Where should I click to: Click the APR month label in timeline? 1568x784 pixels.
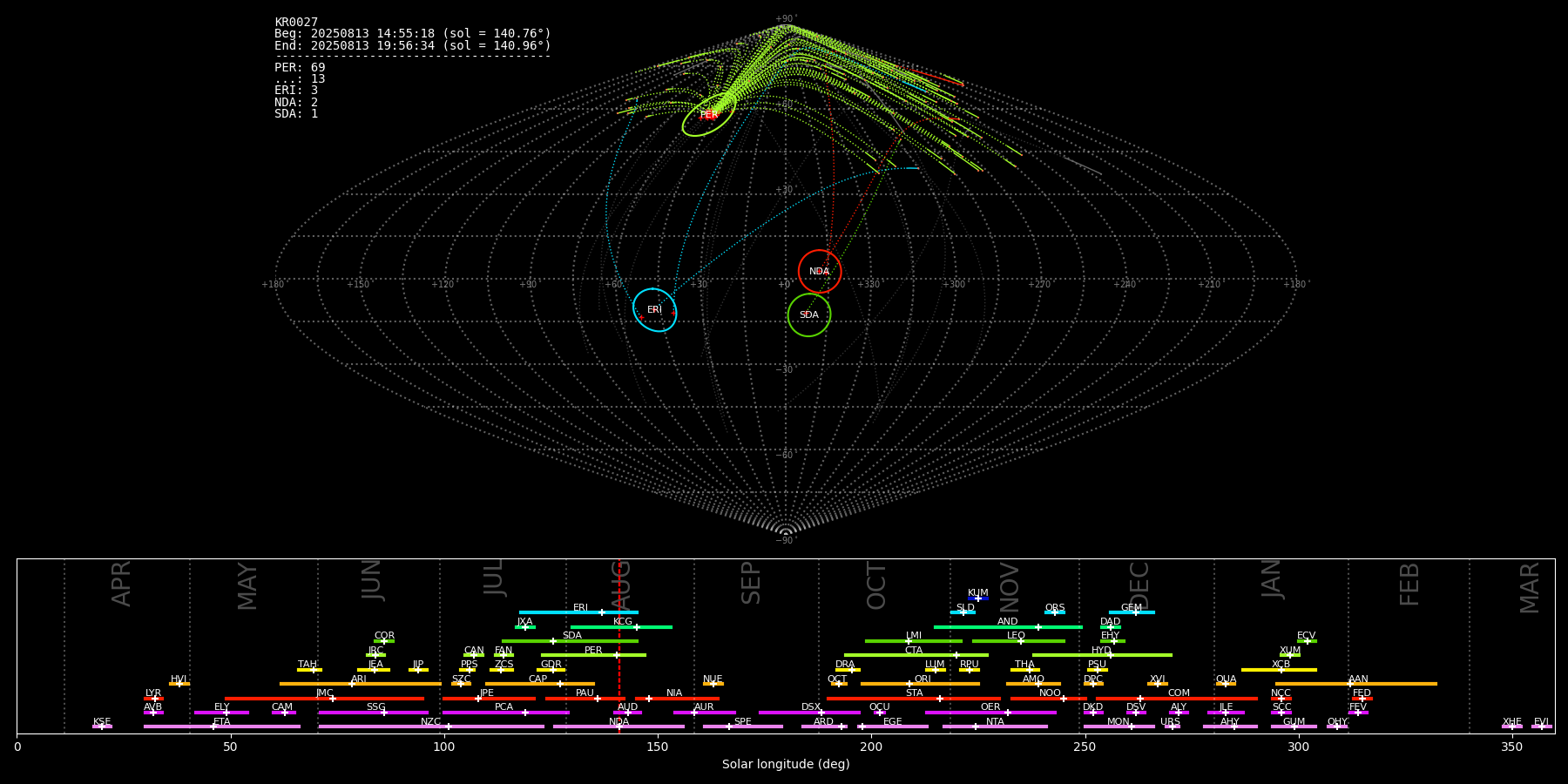(x=121, y=584)
